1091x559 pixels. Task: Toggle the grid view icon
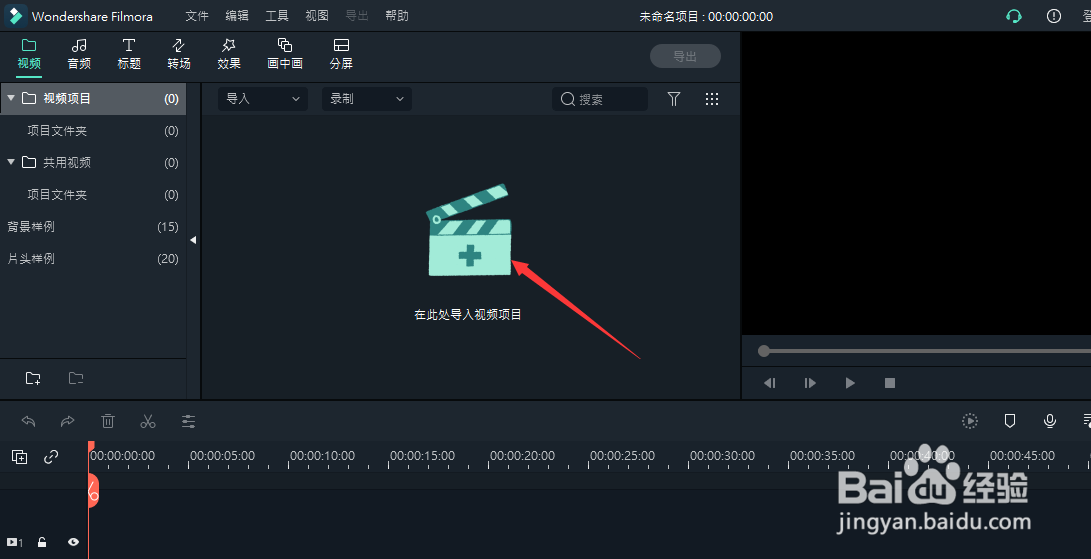pos(712,99)
